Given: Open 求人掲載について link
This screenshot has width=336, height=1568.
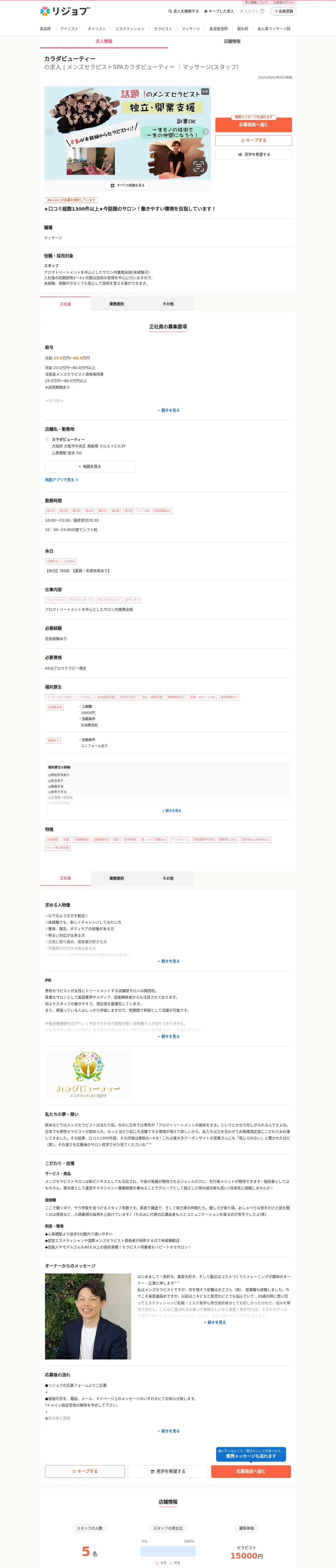Looking at the screenshot, I should click(x=256, y=2).
